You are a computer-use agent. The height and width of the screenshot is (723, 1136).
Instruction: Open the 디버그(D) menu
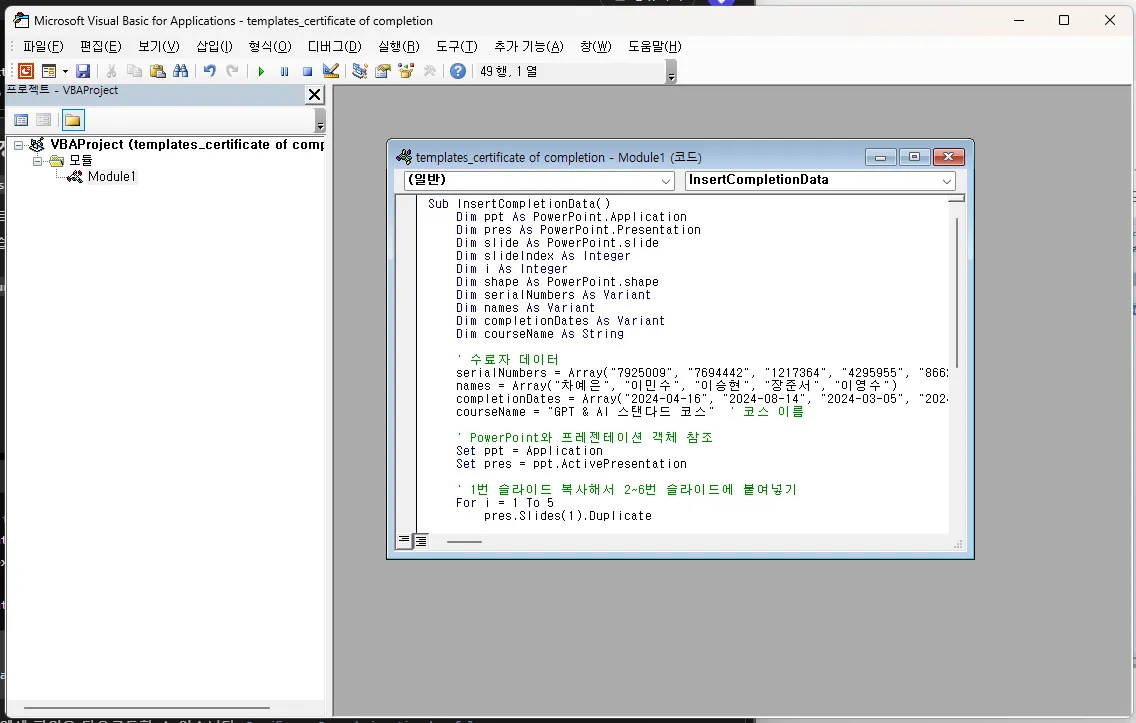(334, 46)
